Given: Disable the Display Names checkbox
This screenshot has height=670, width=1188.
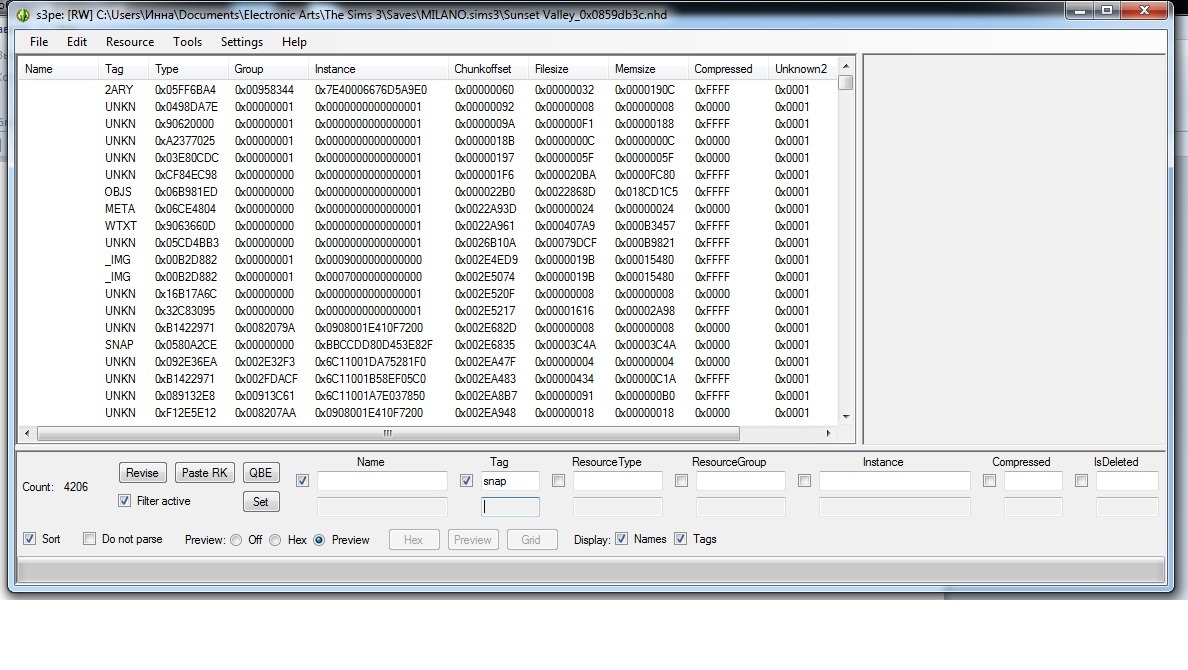Looking at the screenshot, I should click(622, 539).
